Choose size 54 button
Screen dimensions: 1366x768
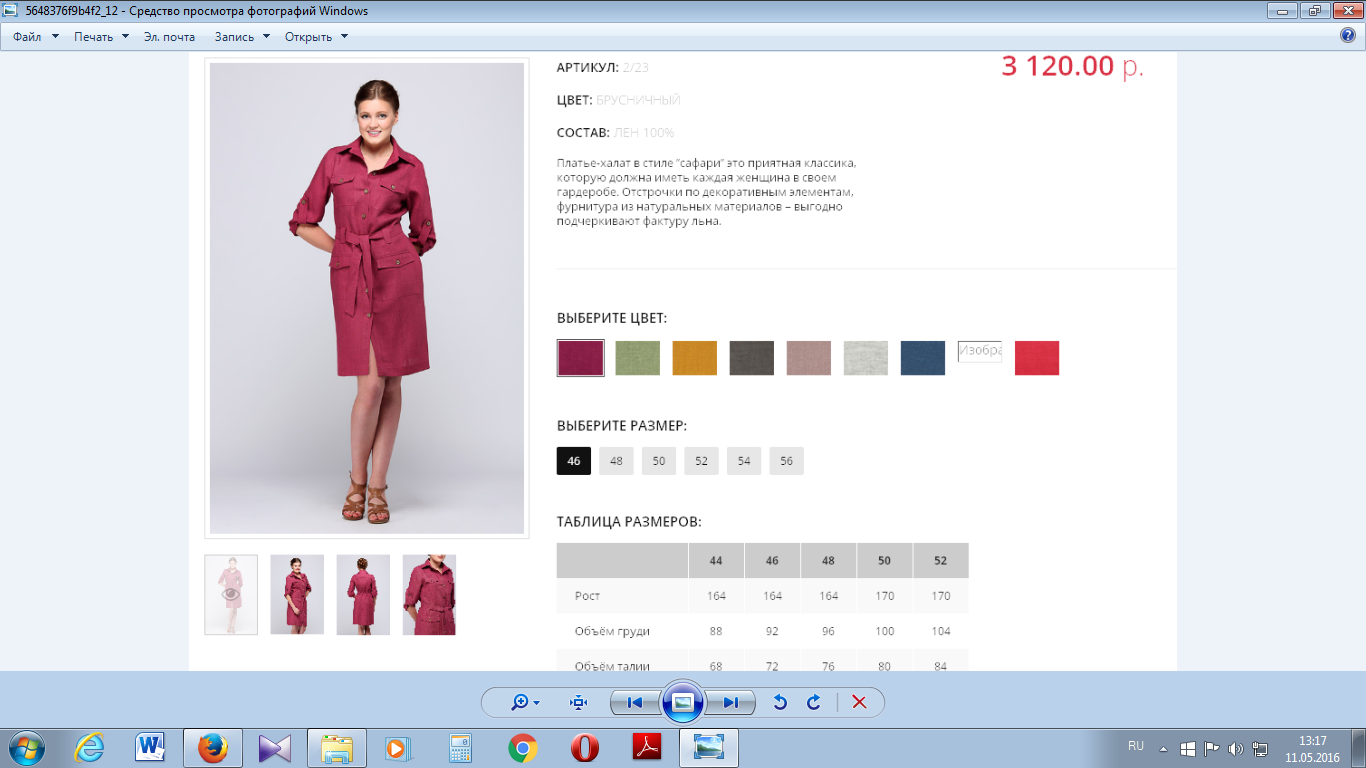tap(744, 461)
